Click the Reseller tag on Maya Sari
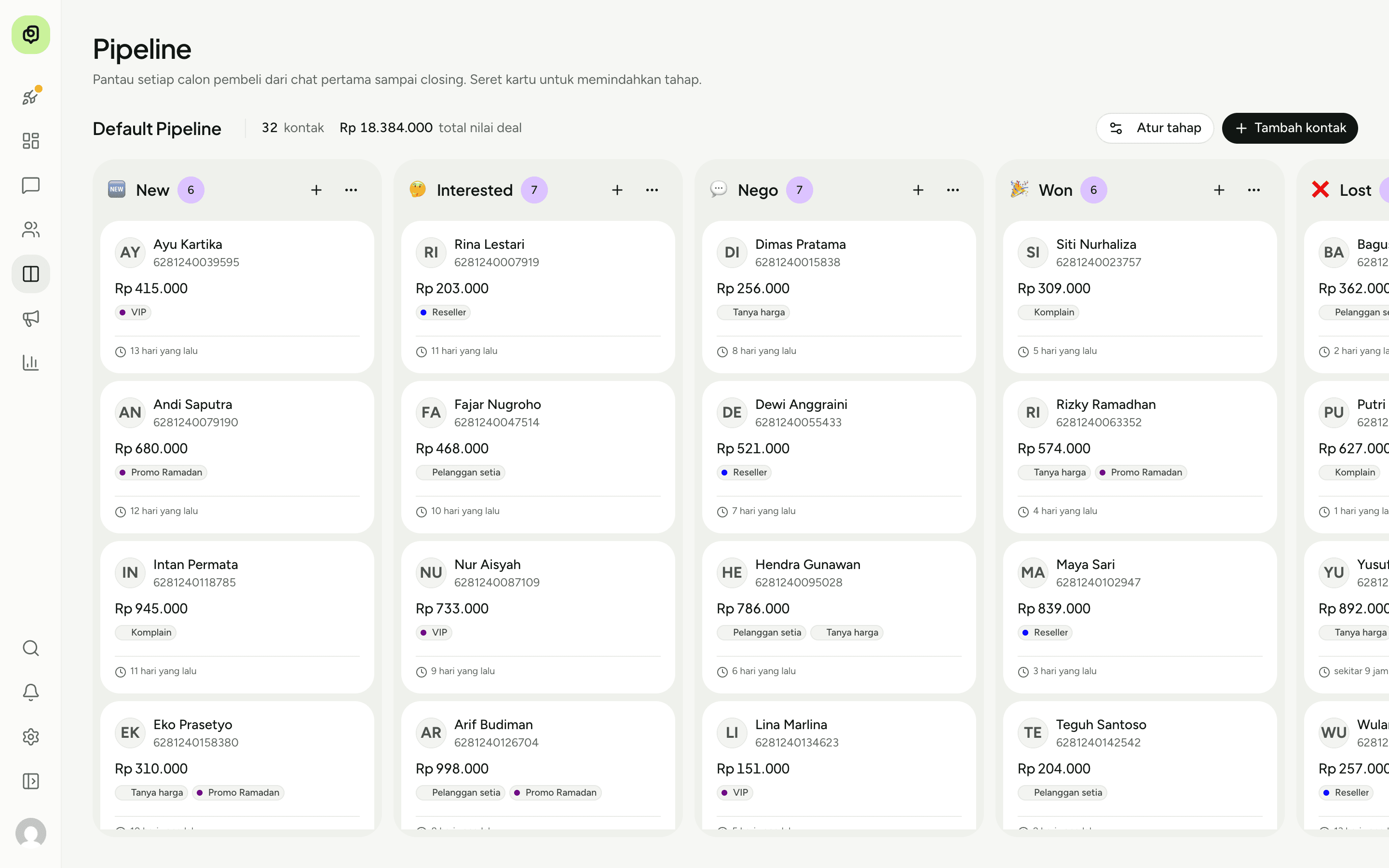Screen dimensions: 1389x868 coord(1045,633)
